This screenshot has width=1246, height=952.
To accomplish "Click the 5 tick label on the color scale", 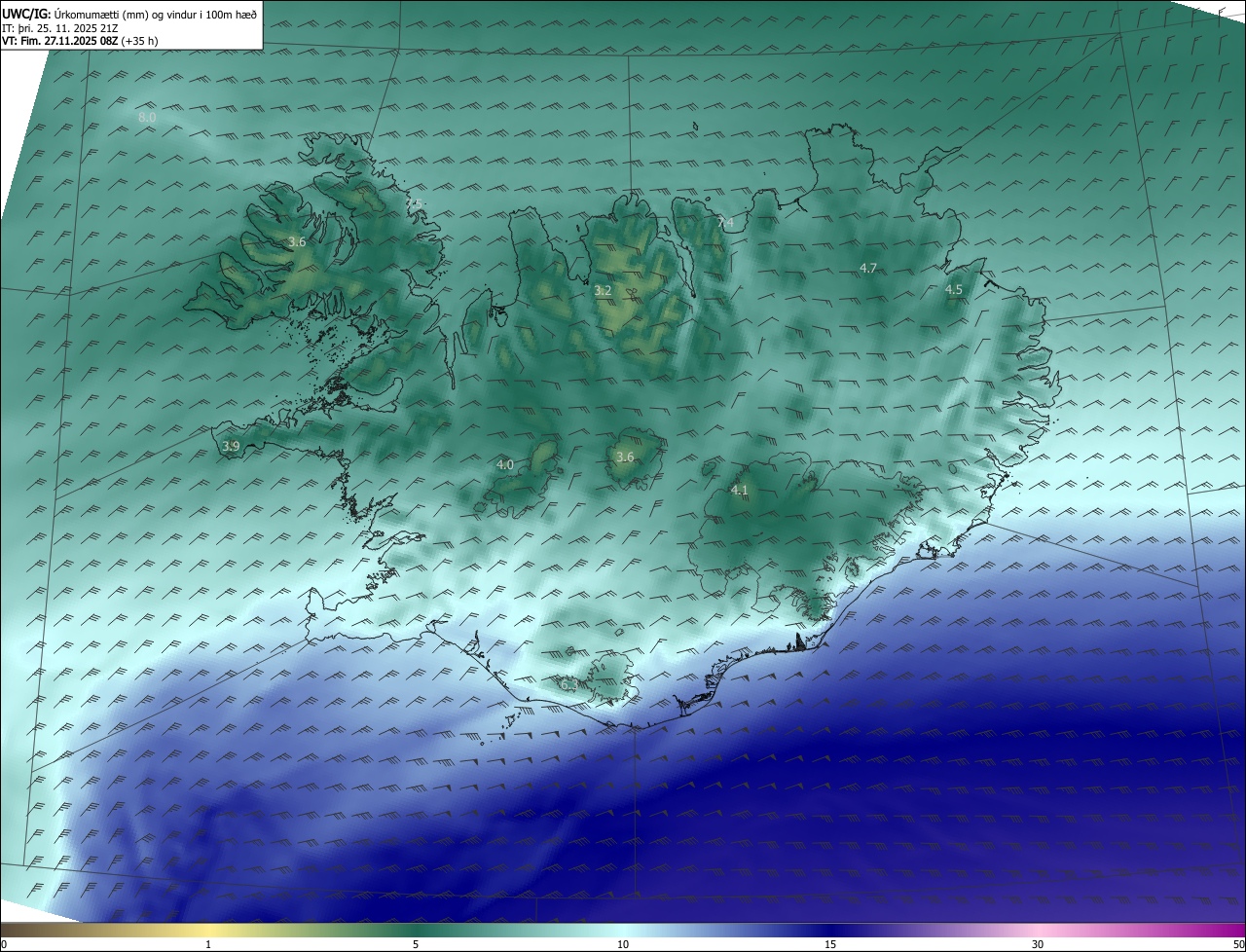I will (x=416, y=944).
